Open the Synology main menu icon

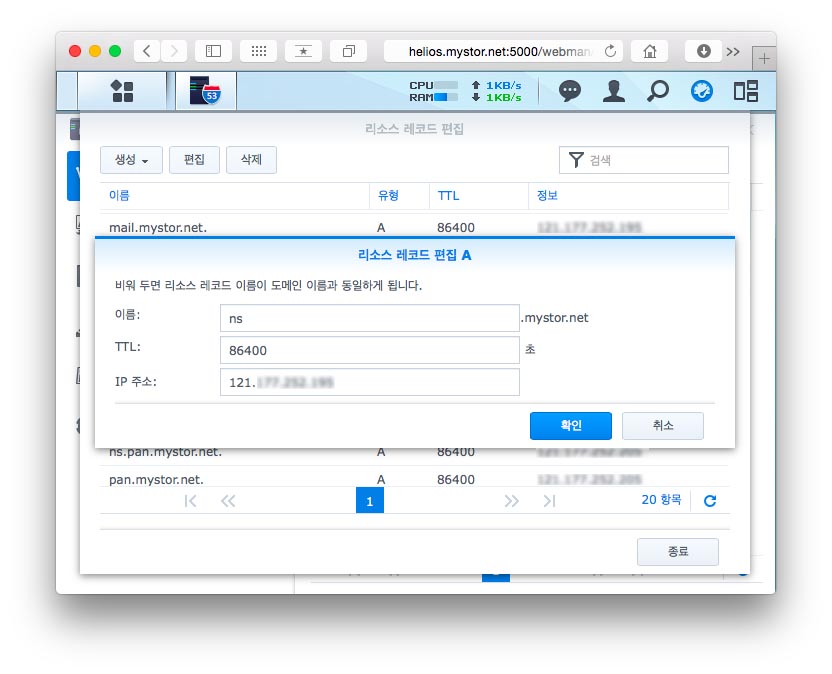click(122, 91)
